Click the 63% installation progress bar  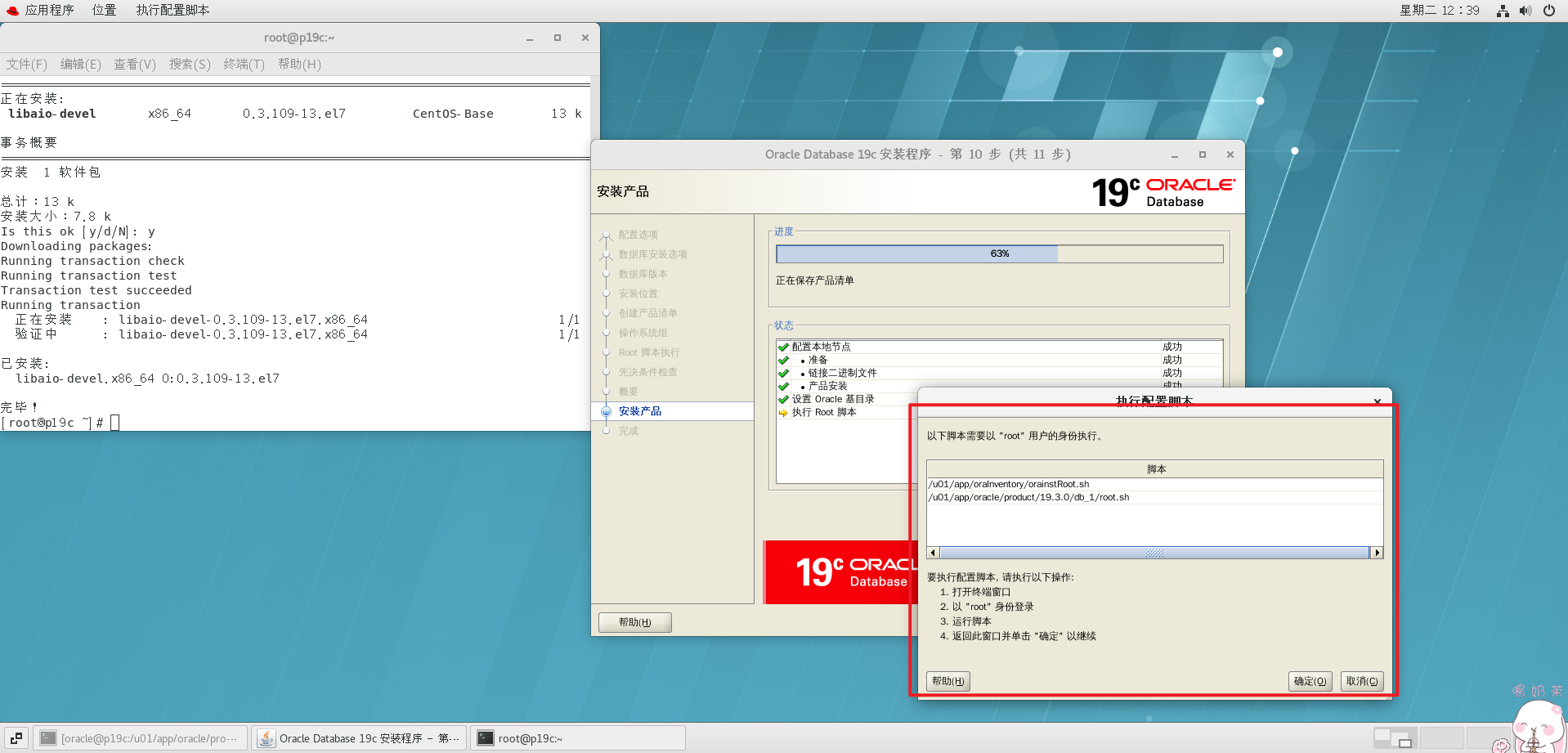click(999, 253)
